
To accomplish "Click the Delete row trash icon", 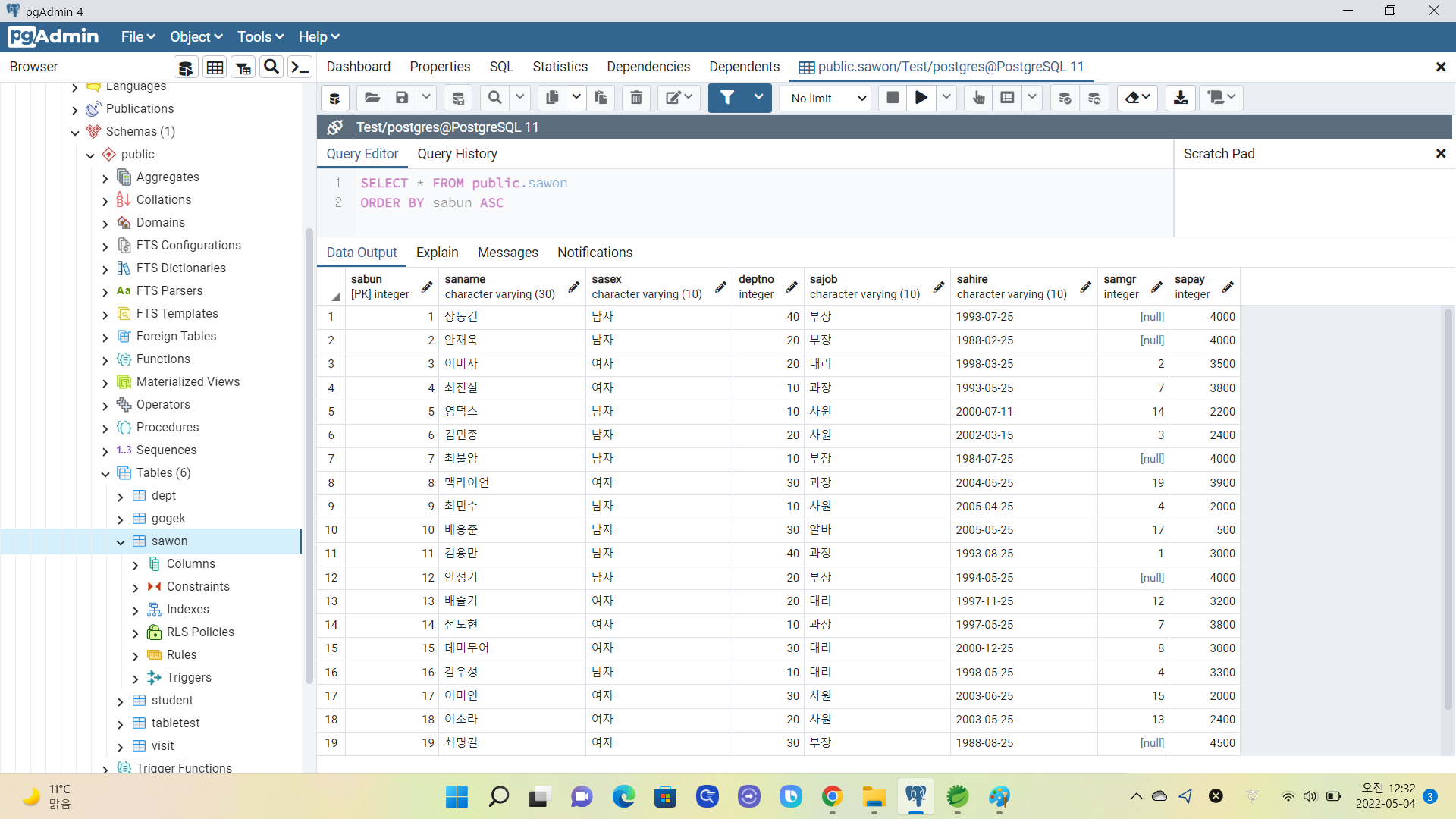I will pos(636,98).
